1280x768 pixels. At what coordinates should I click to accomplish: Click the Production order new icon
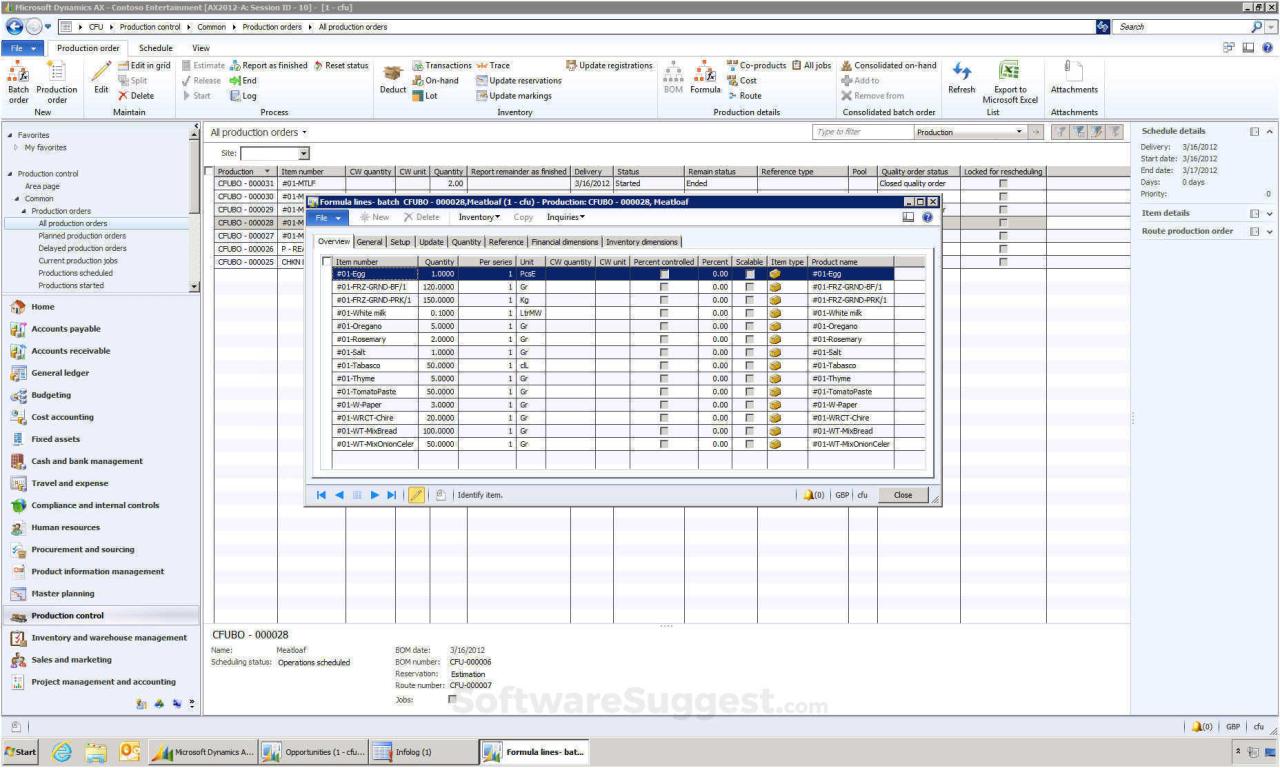pos(57,82)
